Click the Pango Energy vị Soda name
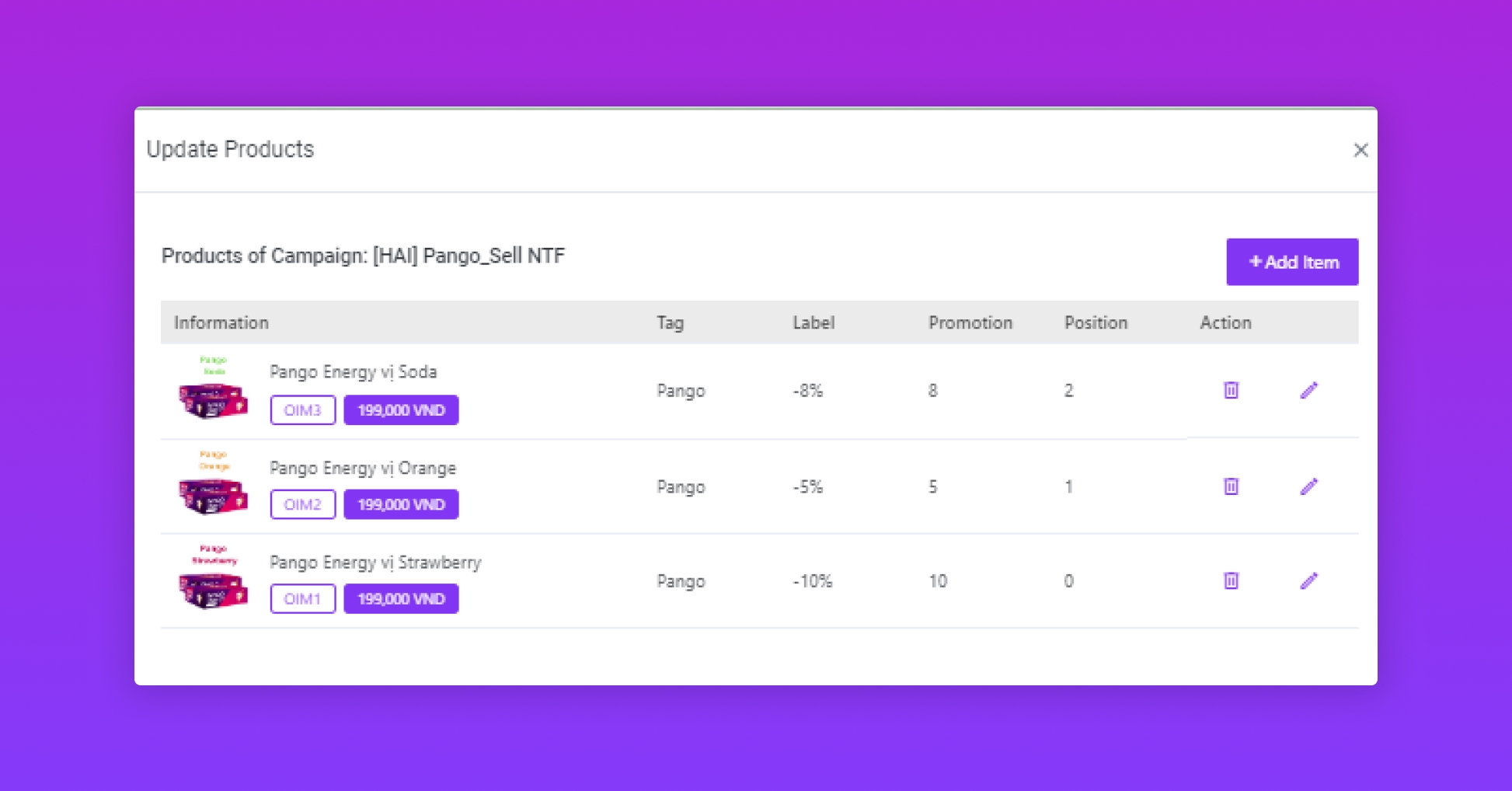 pos(353,372)
